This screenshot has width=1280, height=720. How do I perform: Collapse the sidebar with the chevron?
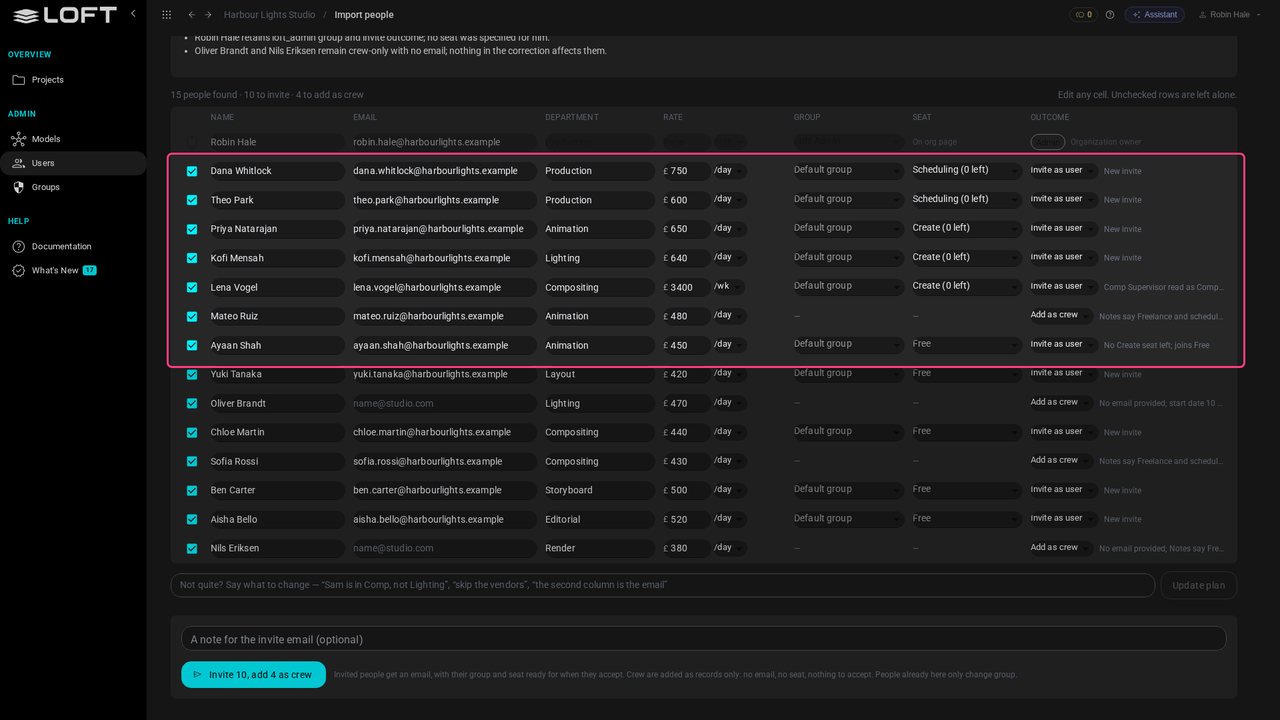(133, 13)
